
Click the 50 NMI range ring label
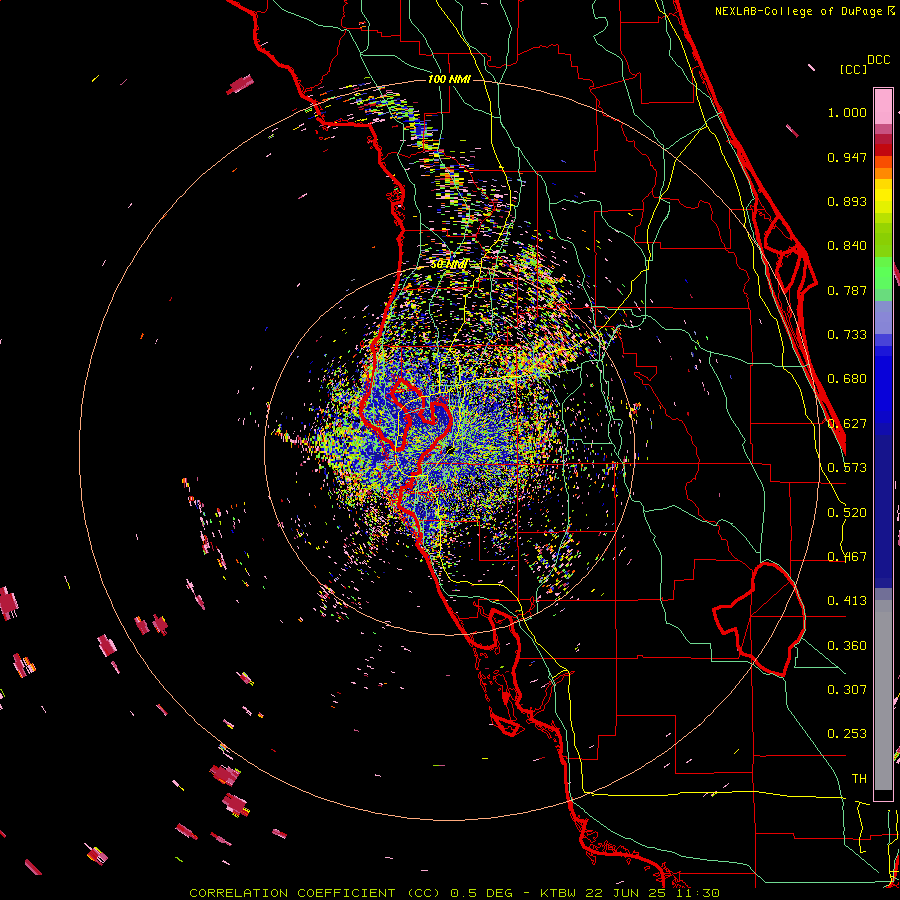pyautogui.click(x=449, y=265)
